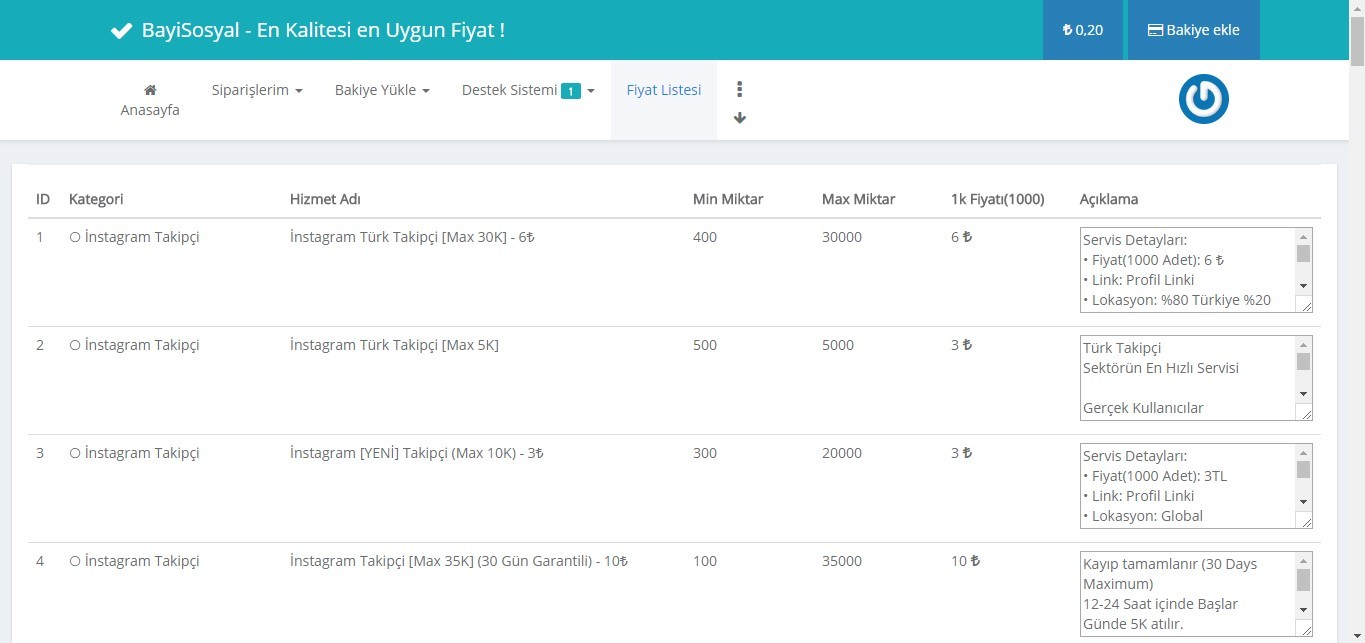
Task: Expand the Siparişlerim dropdown menu
Action: (x=257, y=90)
